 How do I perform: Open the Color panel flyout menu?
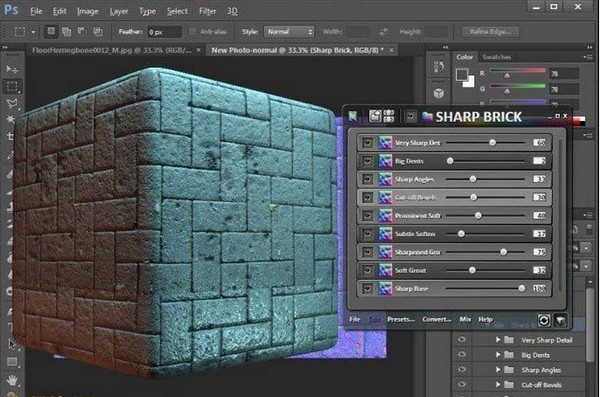pos(588,57)
